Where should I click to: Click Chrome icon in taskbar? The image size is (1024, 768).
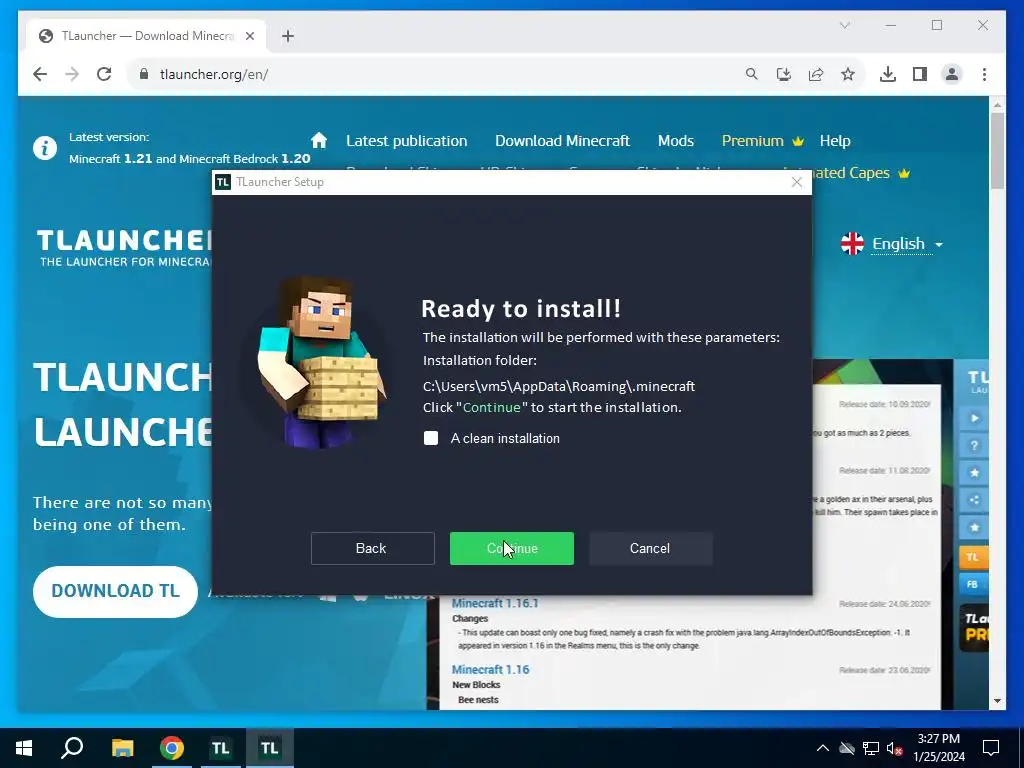172,748
